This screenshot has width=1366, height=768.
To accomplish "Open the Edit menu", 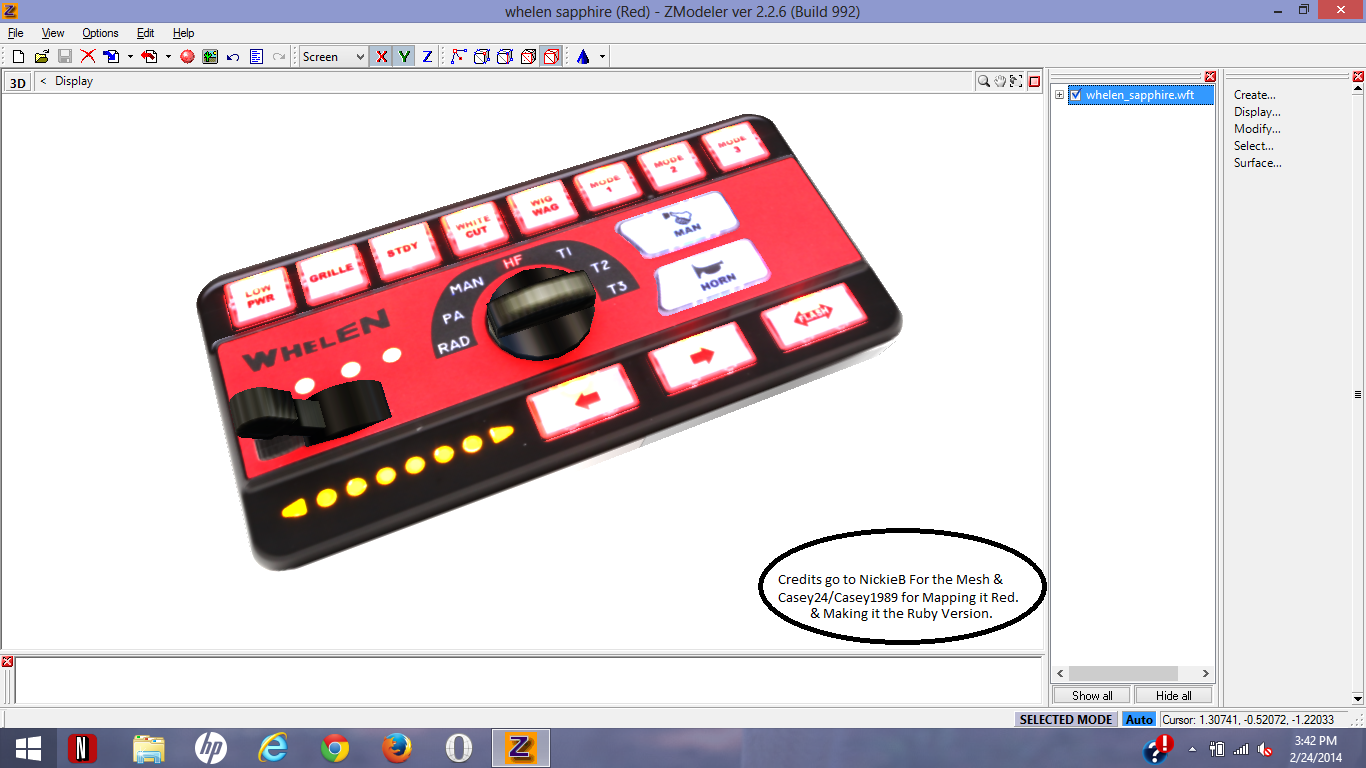I will click(x=145, y=33).
